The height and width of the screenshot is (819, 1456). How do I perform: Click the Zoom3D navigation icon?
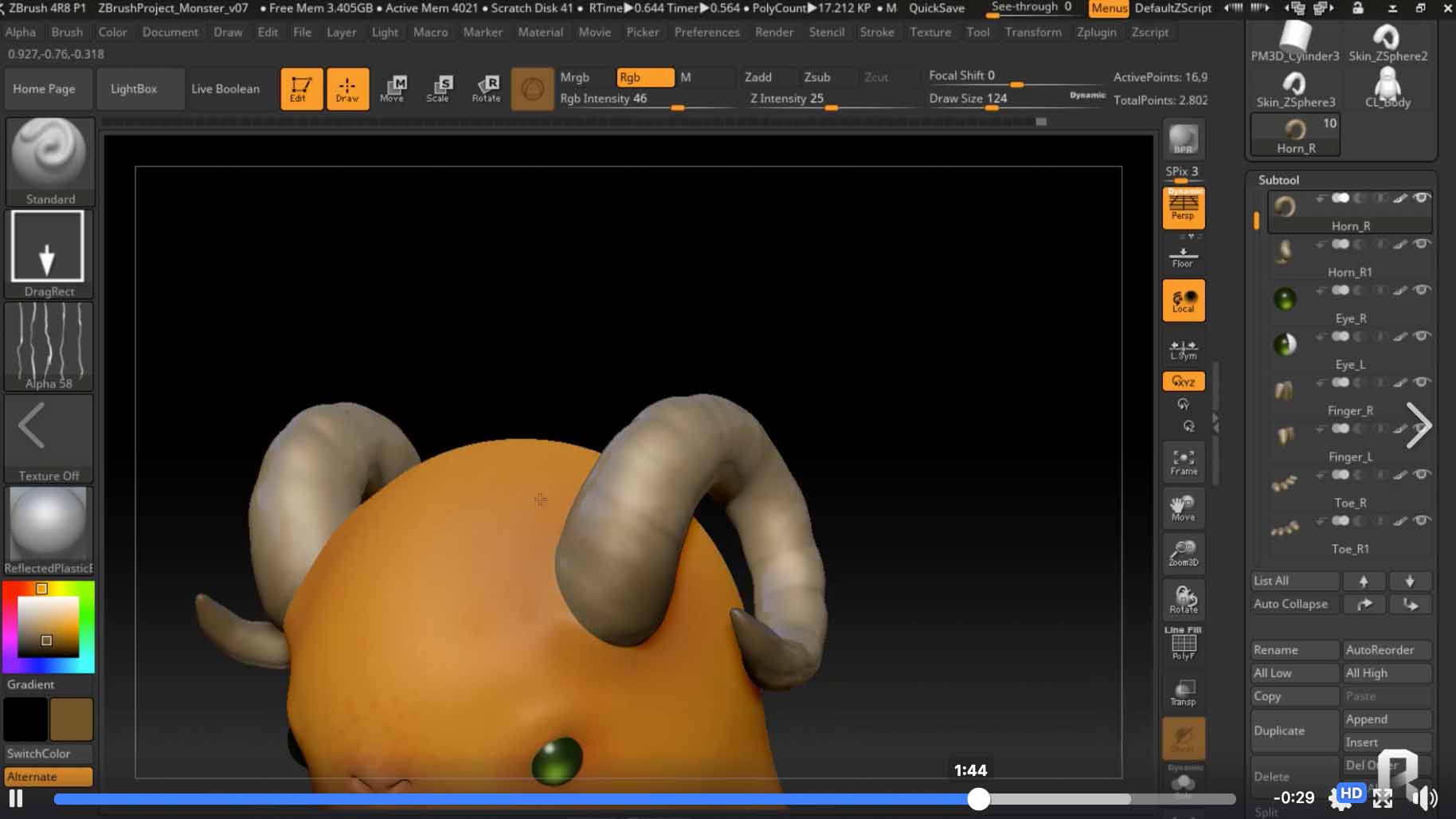tap(1183, 553)
